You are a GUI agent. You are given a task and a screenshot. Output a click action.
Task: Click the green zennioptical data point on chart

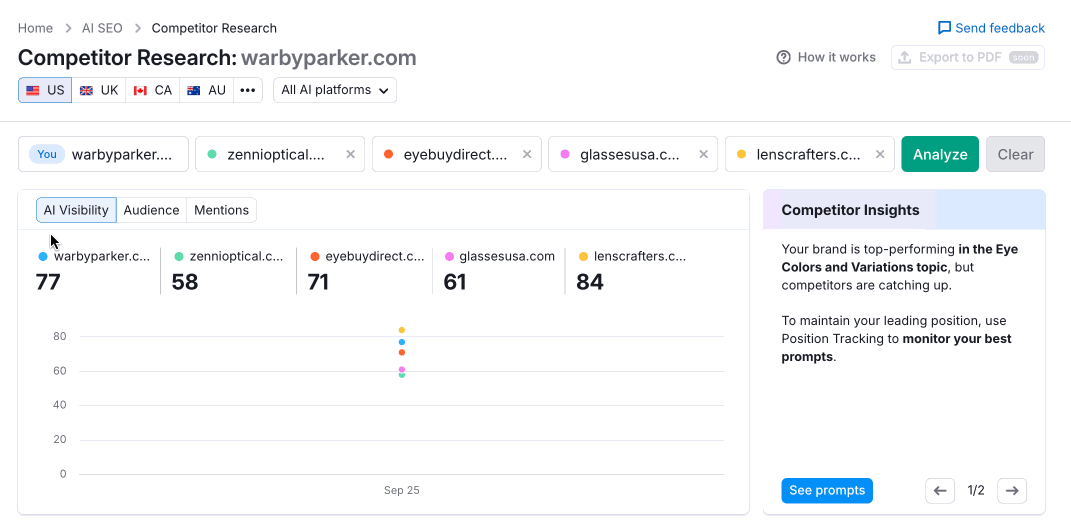(x=402, y=375)
